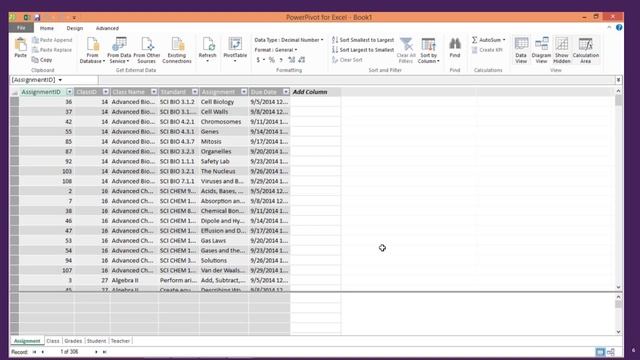This screenshot has width=640, height=360.
Task: Open From Database import
Action: tap(92, 50)
